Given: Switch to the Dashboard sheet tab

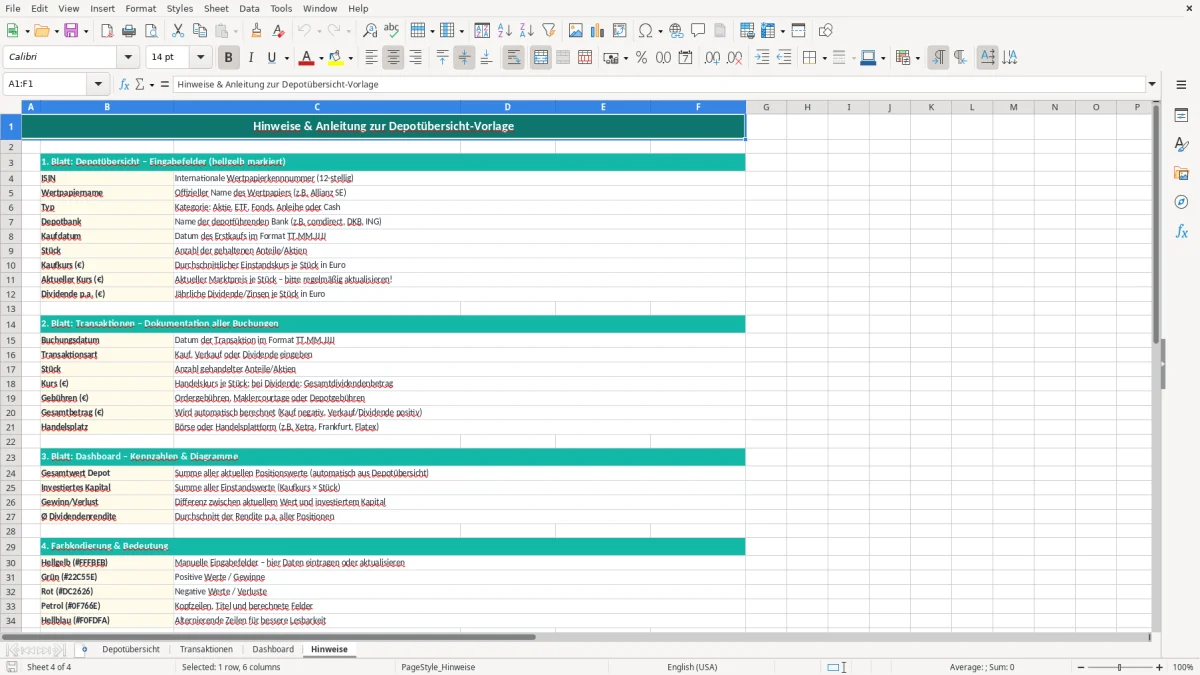Looking at the screenshot, I should [273, 649].
